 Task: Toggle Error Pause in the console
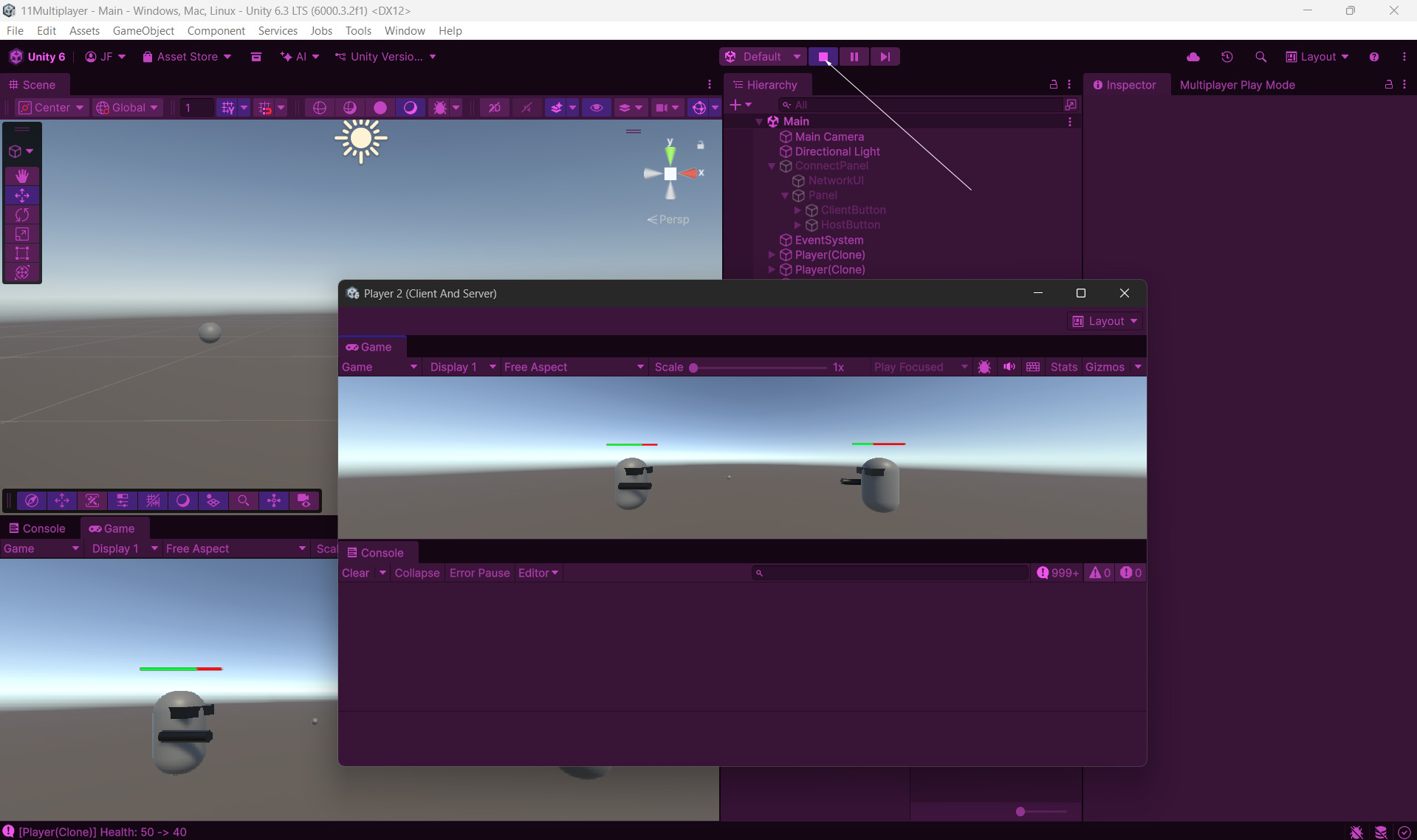[x=479, y=573]
